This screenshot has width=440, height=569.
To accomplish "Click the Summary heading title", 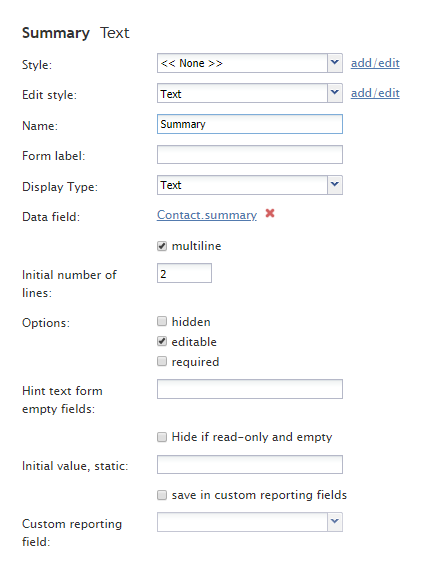I will tap(56, 33).
